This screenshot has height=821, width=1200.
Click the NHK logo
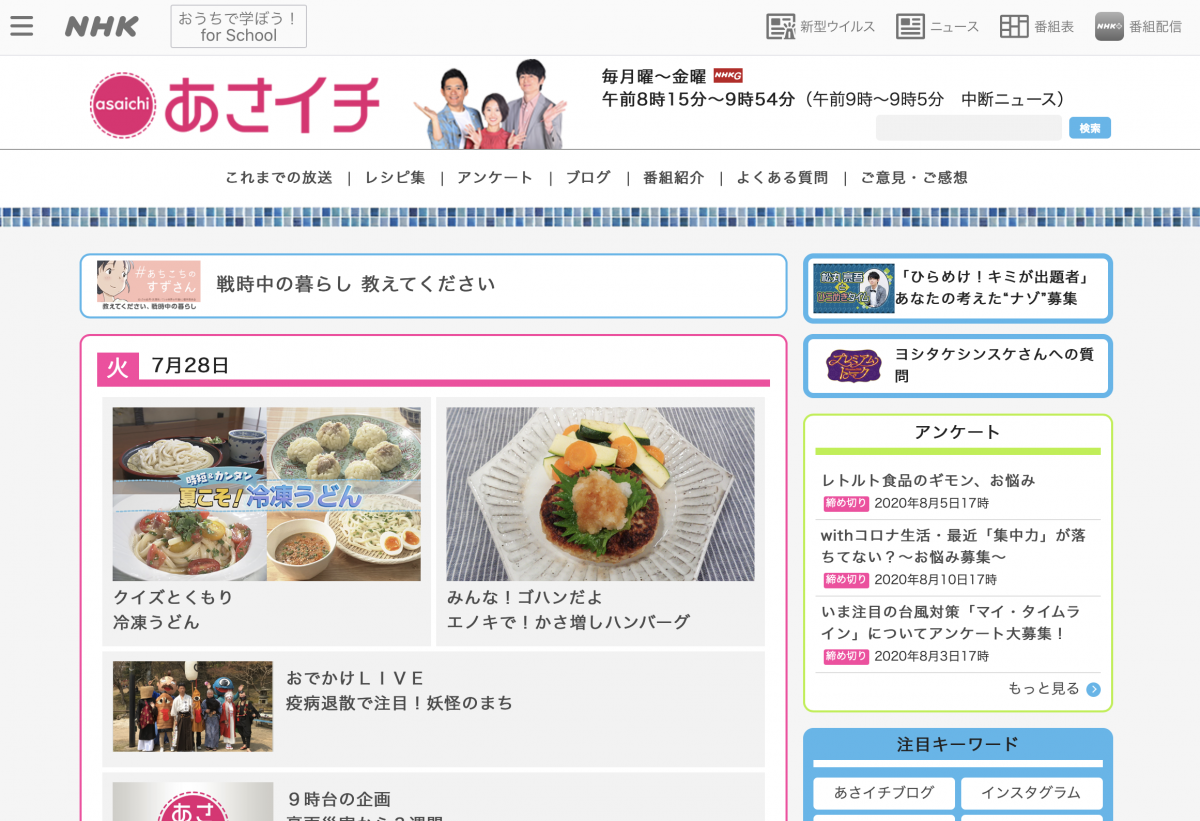coord(102,27)
